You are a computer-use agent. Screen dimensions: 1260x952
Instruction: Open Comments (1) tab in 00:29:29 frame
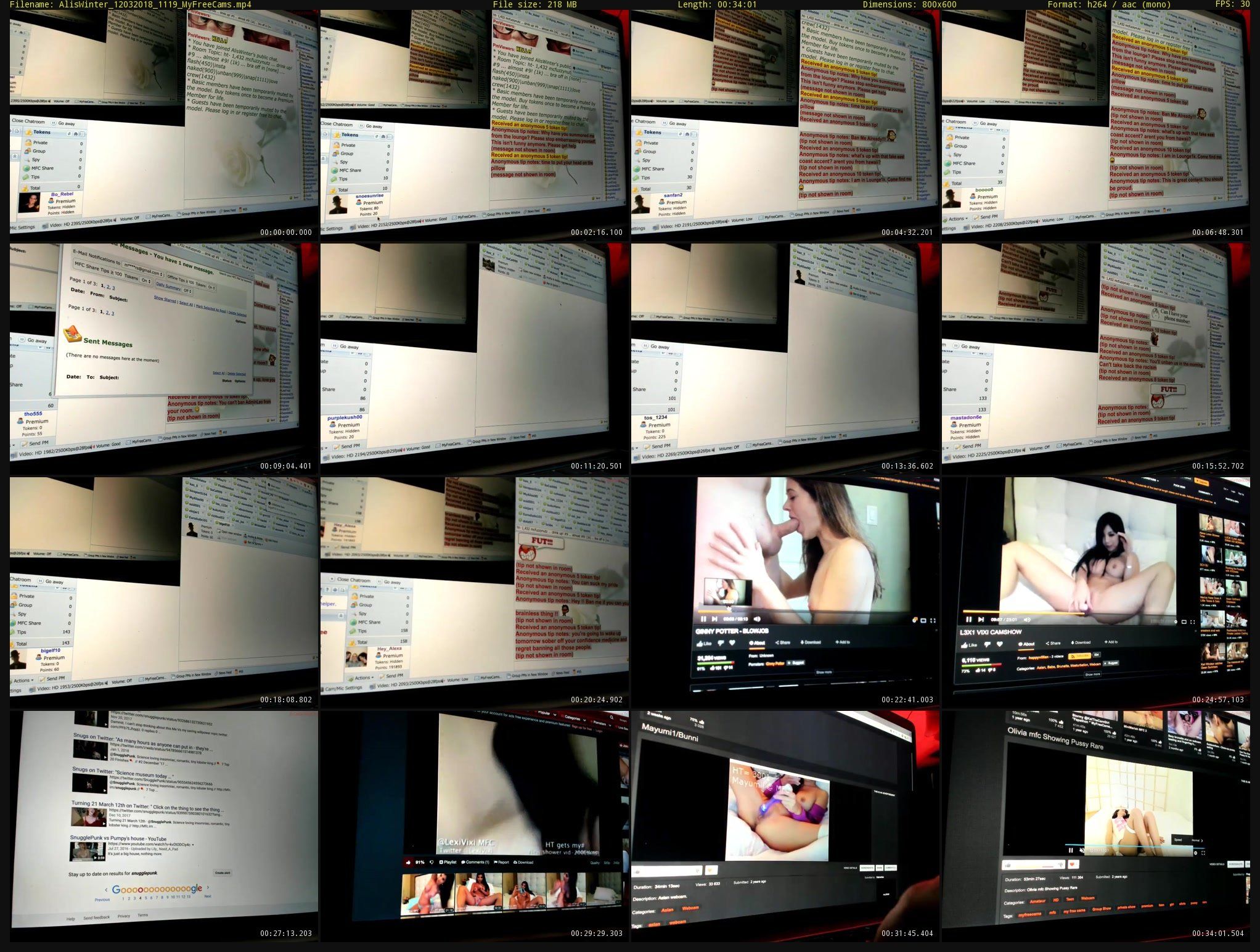point(474,862)
